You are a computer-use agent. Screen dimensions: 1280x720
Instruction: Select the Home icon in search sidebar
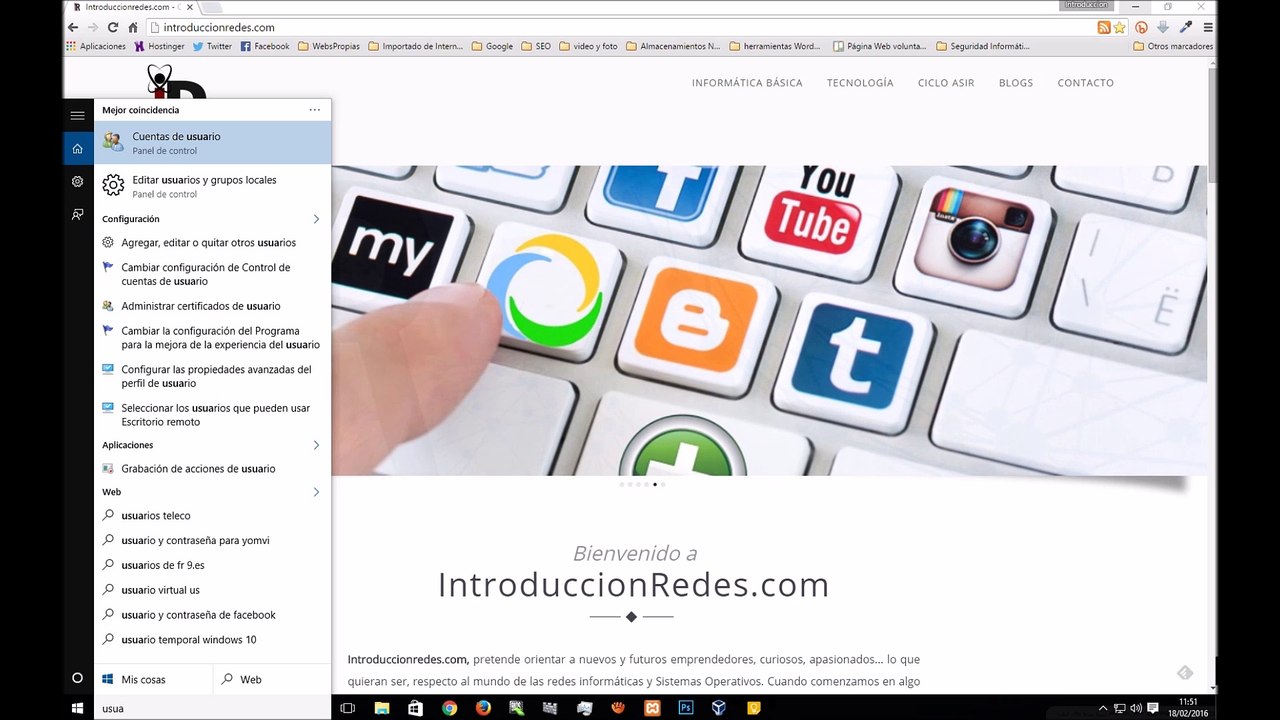pos(77,149)
